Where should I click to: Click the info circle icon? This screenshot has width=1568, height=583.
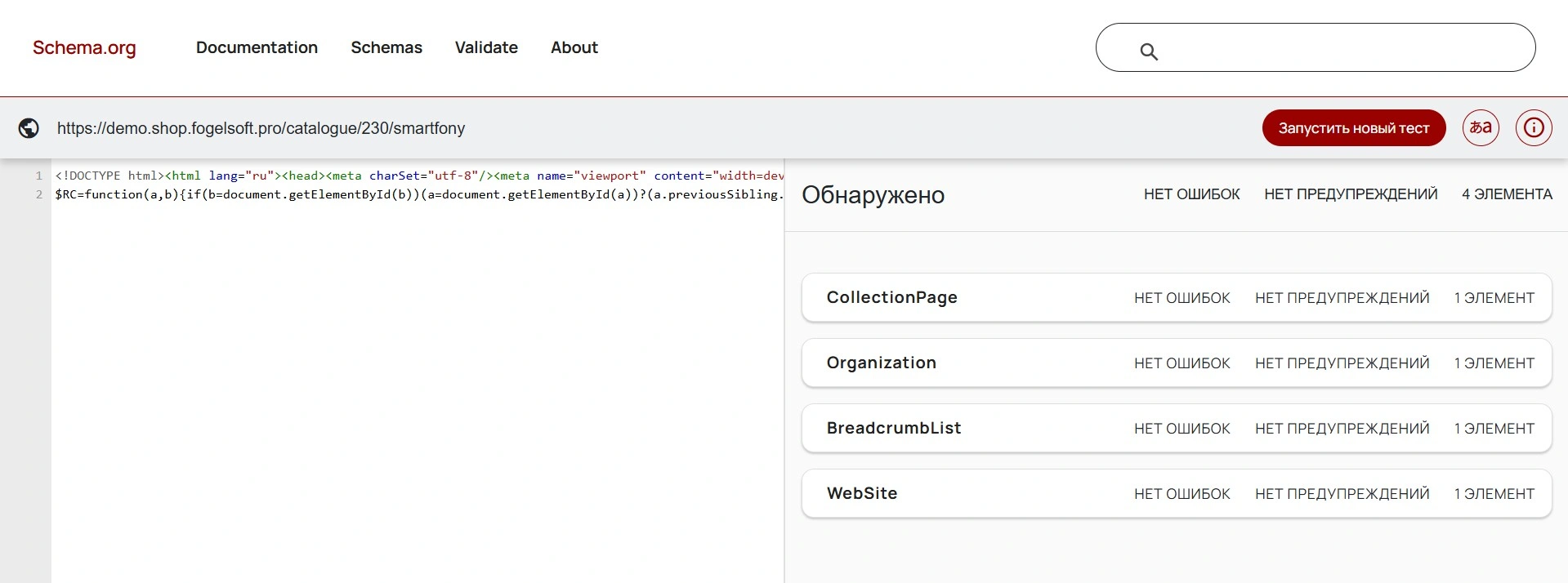pyautogui.click(x=1533, y=128)
